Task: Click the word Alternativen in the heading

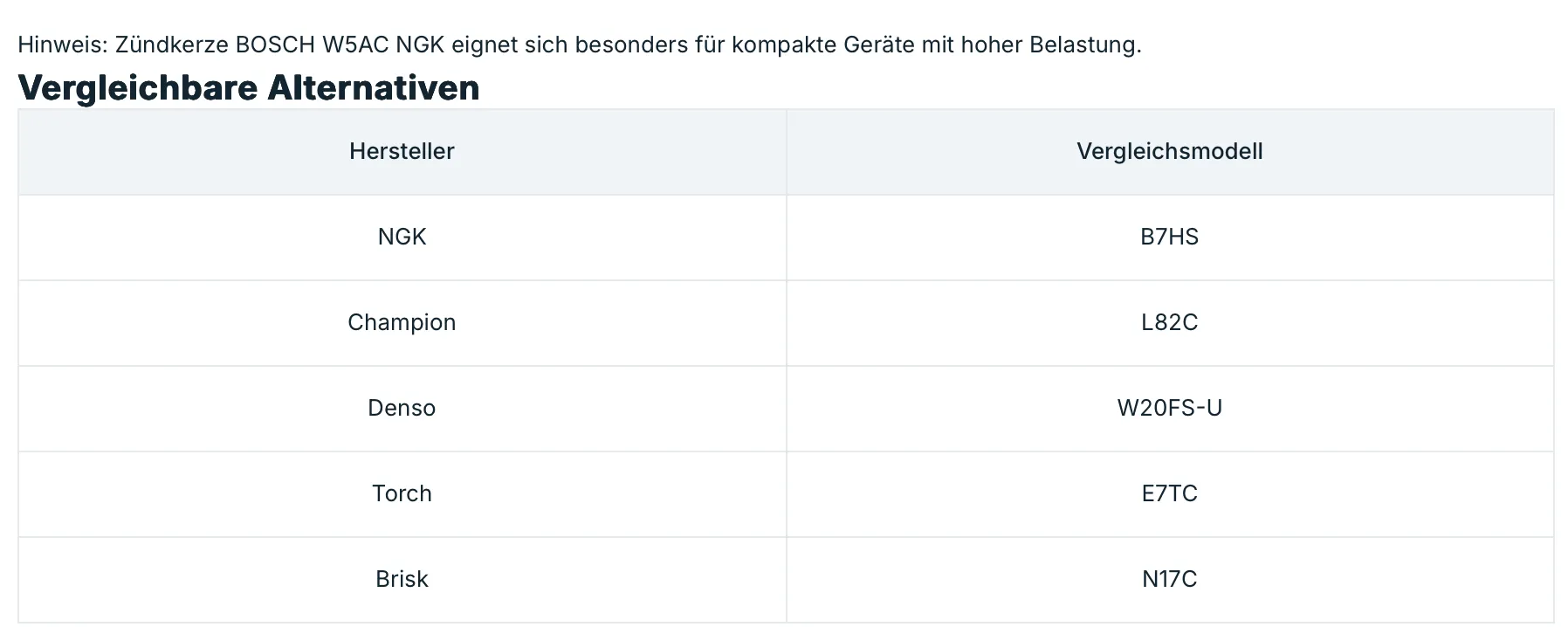Action: click(373, 87)
